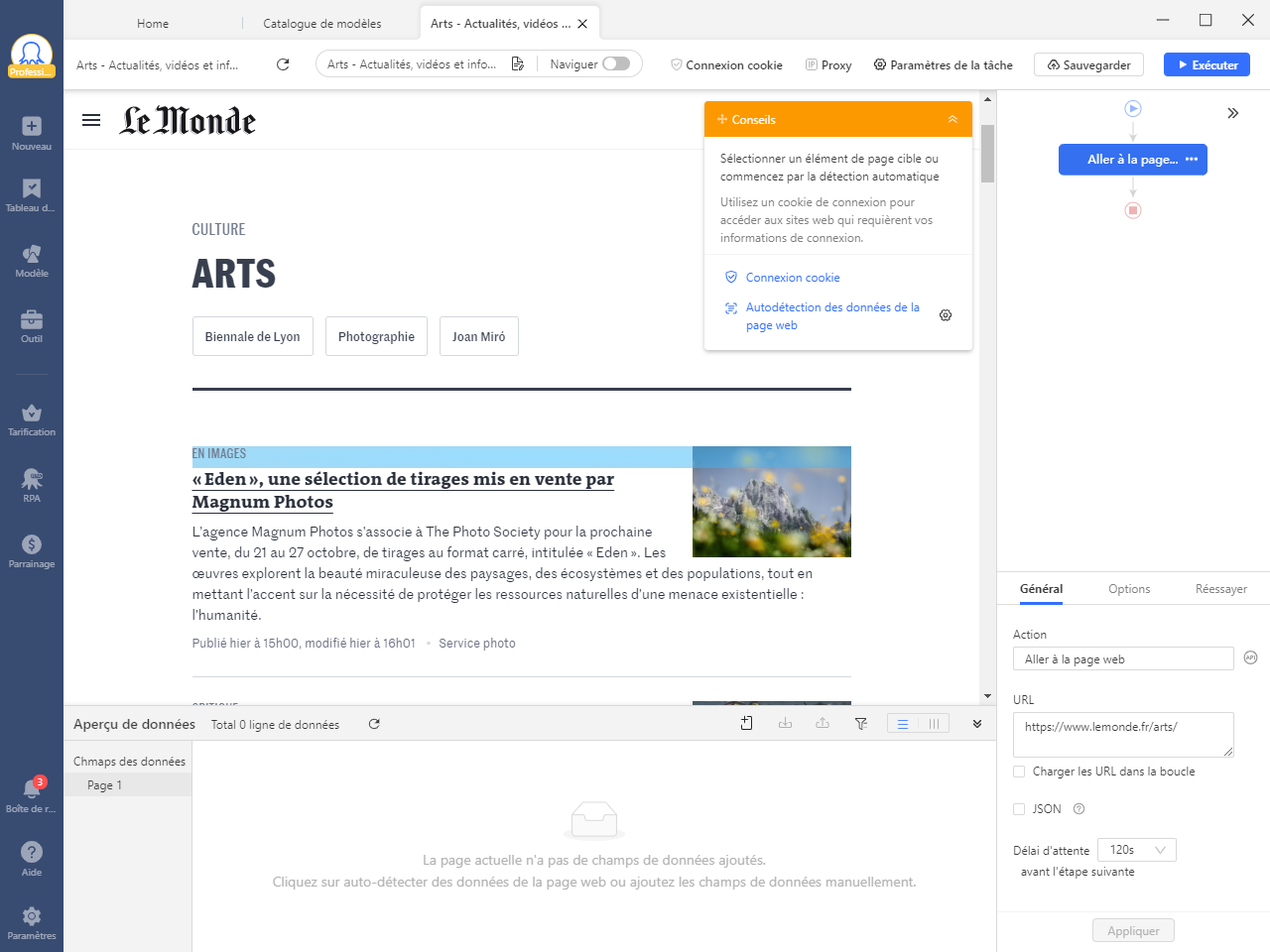Click Connexion cookie in toolbar

pyautogui.click(x=726, y=64)
